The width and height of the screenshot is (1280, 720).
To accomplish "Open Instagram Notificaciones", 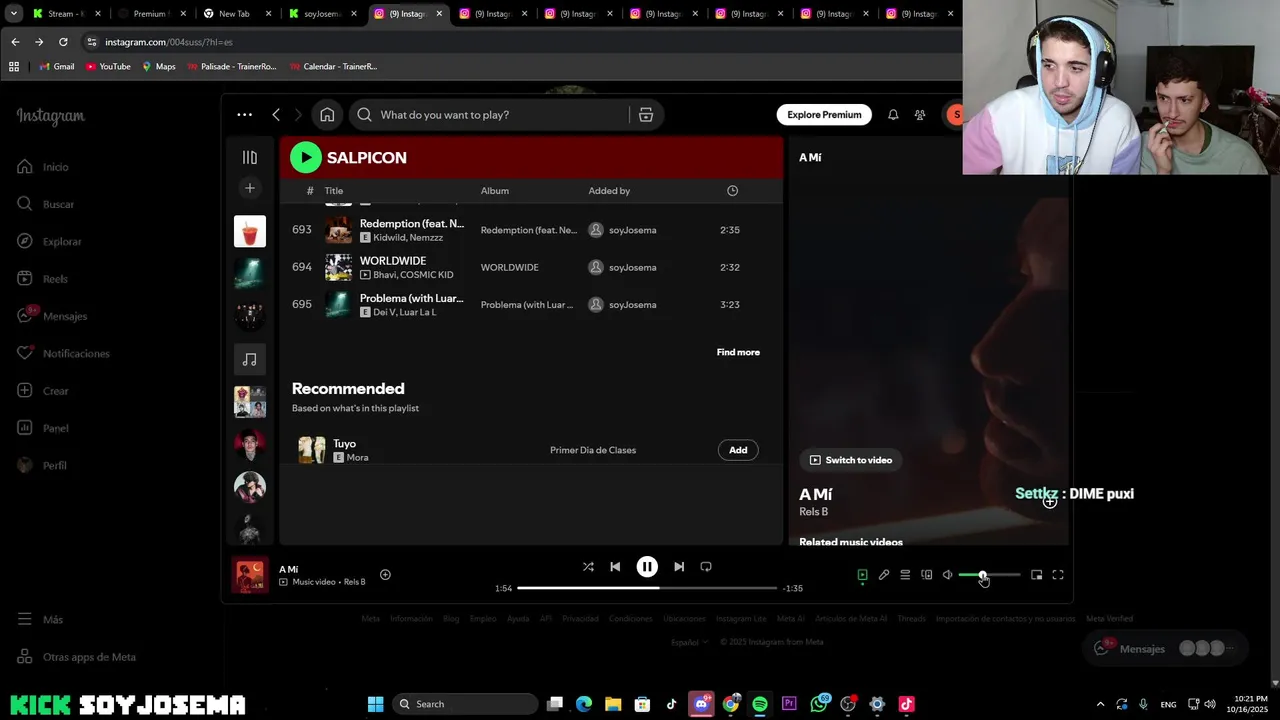I will click(63, 353).
